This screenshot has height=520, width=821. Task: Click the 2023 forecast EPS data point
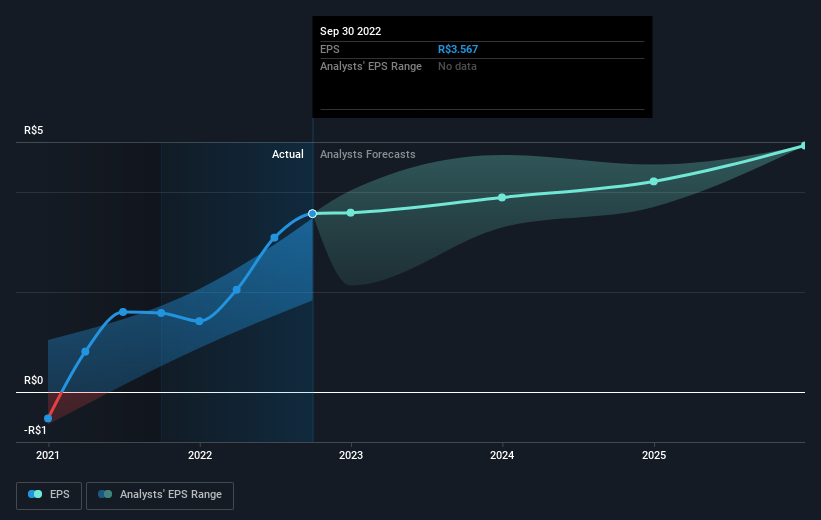pyautogui.click(x=351, y=213)
